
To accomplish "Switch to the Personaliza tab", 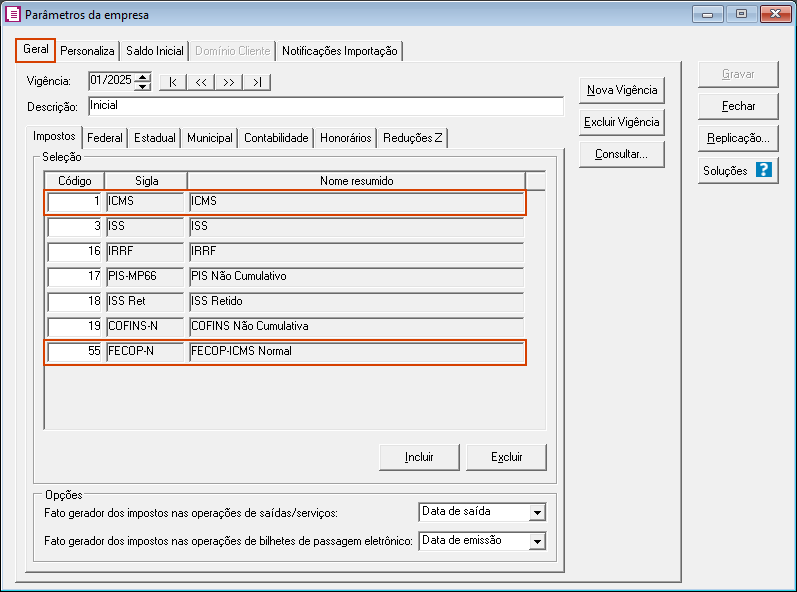I will pos(87,51).
